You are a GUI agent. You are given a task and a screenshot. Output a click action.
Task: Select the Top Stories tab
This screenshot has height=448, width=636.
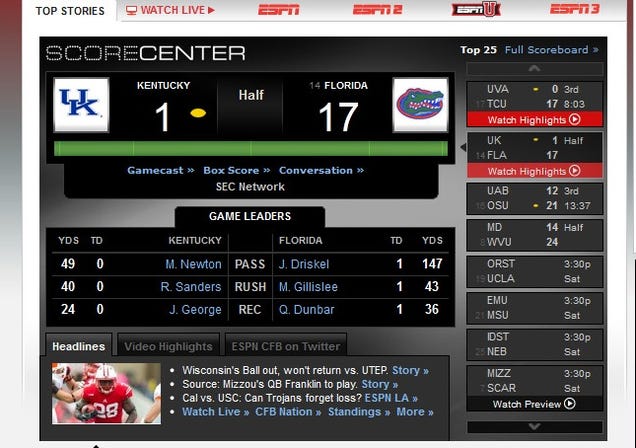[70, 11]
